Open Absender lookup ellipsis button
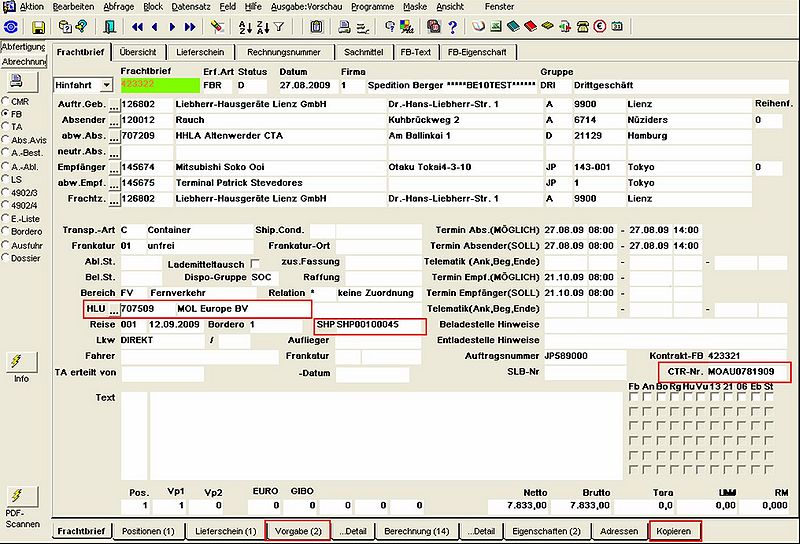 click(x=114, y=121)
